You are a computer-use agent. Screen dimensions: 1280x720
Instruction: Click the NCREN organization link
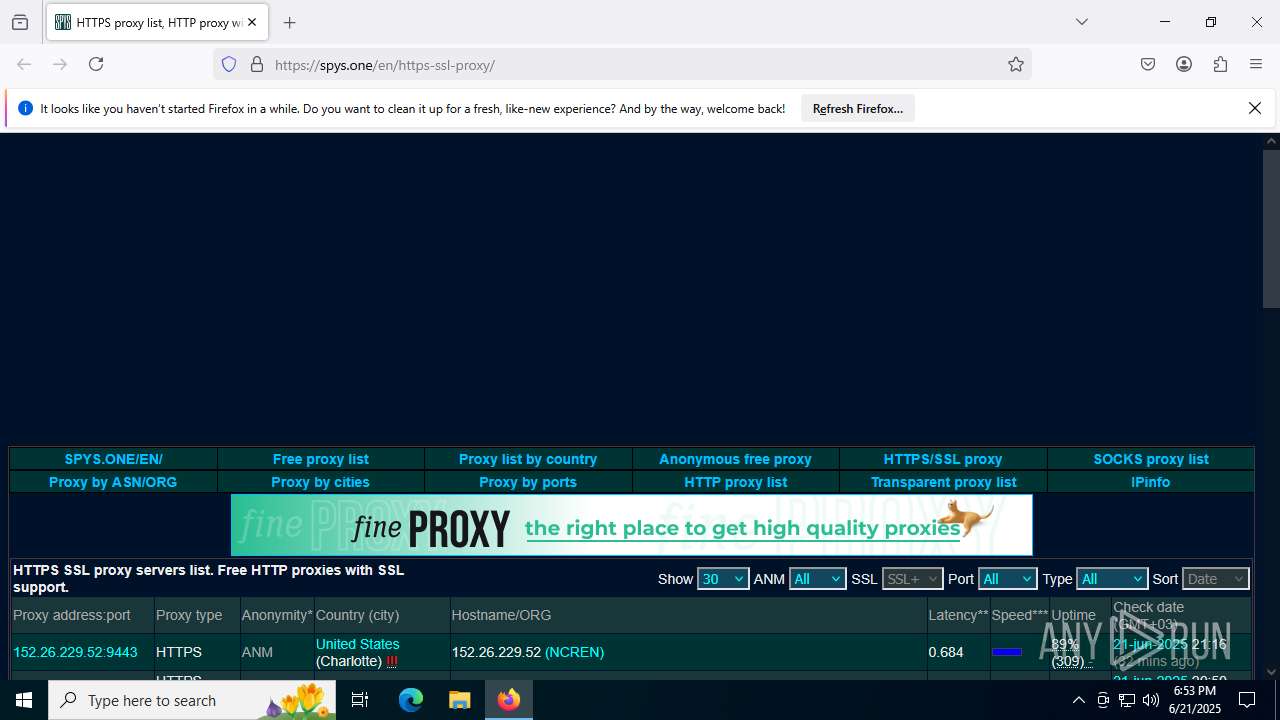pyautogui.click(x=574, y=652)
